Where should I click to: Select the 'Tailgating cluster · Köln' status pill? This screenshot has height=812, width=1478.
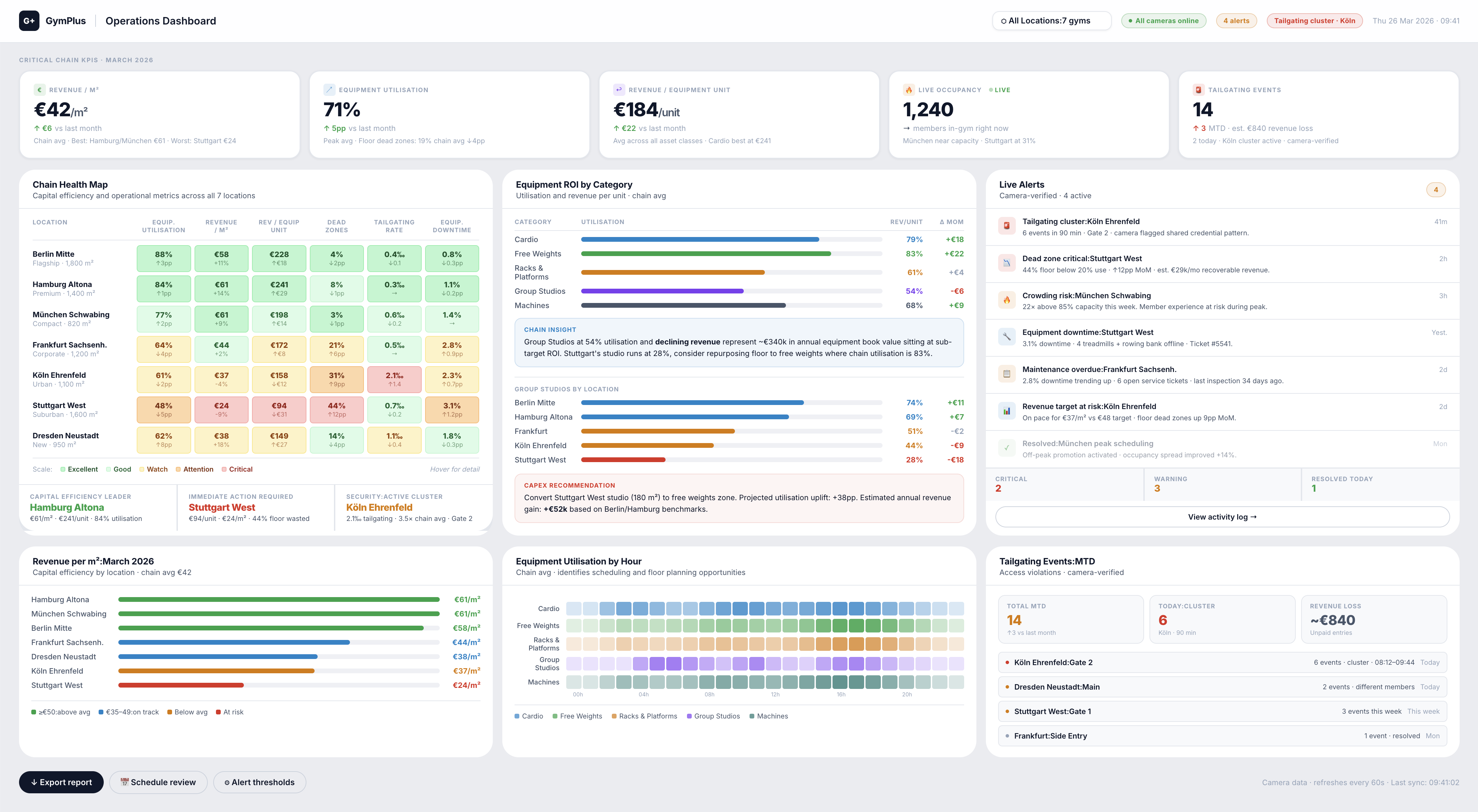tap(1314, 20)
